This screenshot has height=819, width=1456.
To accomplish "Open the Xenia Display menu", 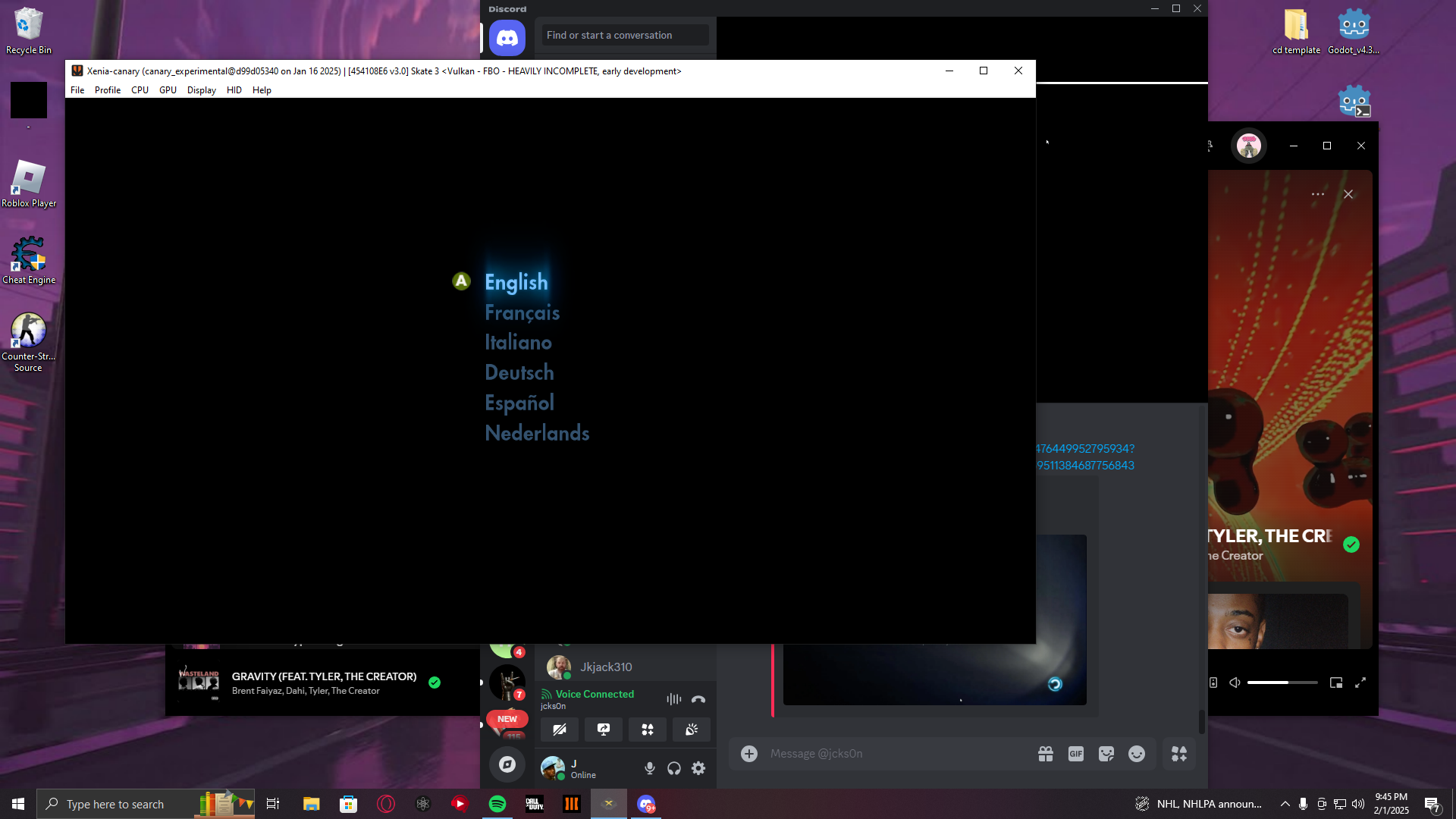I will pyautogui.click(x=201, y=90).
